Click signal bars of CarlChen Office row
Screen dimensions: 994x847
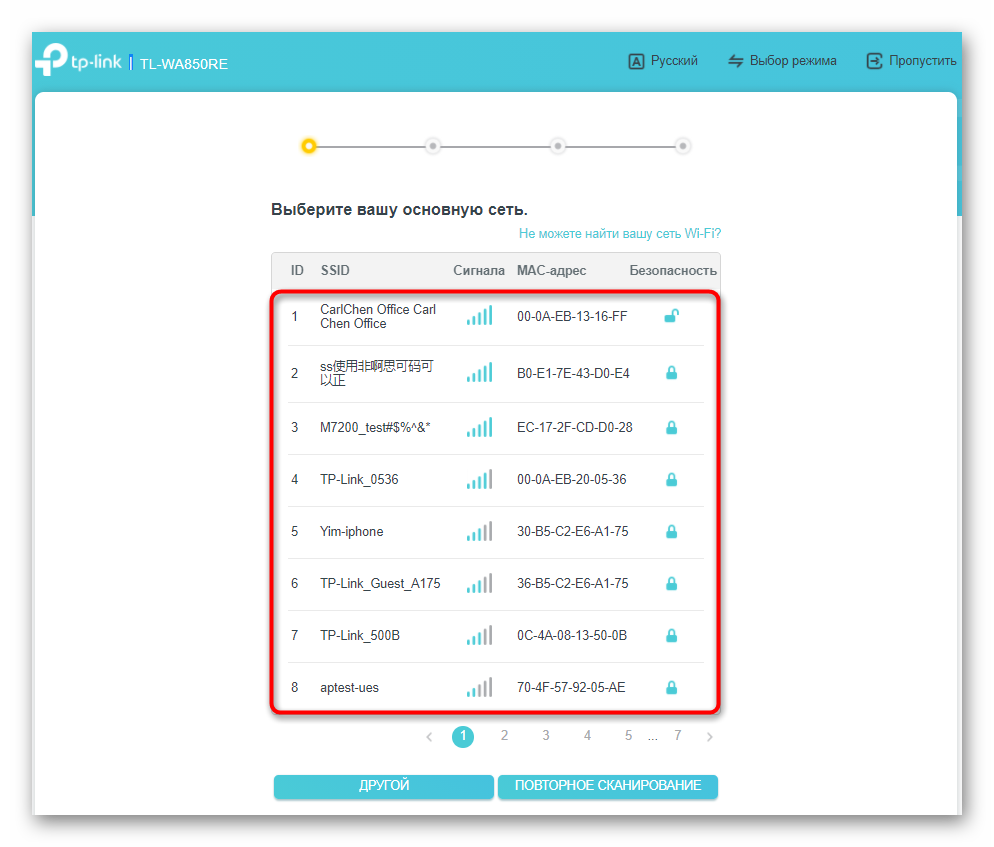click(479, 316)
